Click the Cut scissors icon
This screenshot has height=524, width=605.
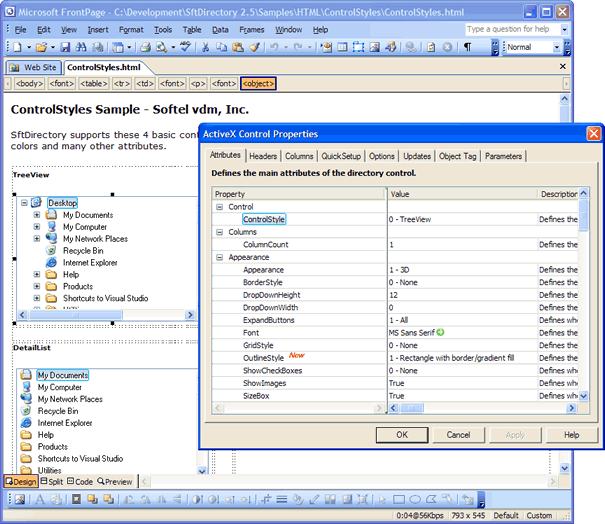(206, 47)
